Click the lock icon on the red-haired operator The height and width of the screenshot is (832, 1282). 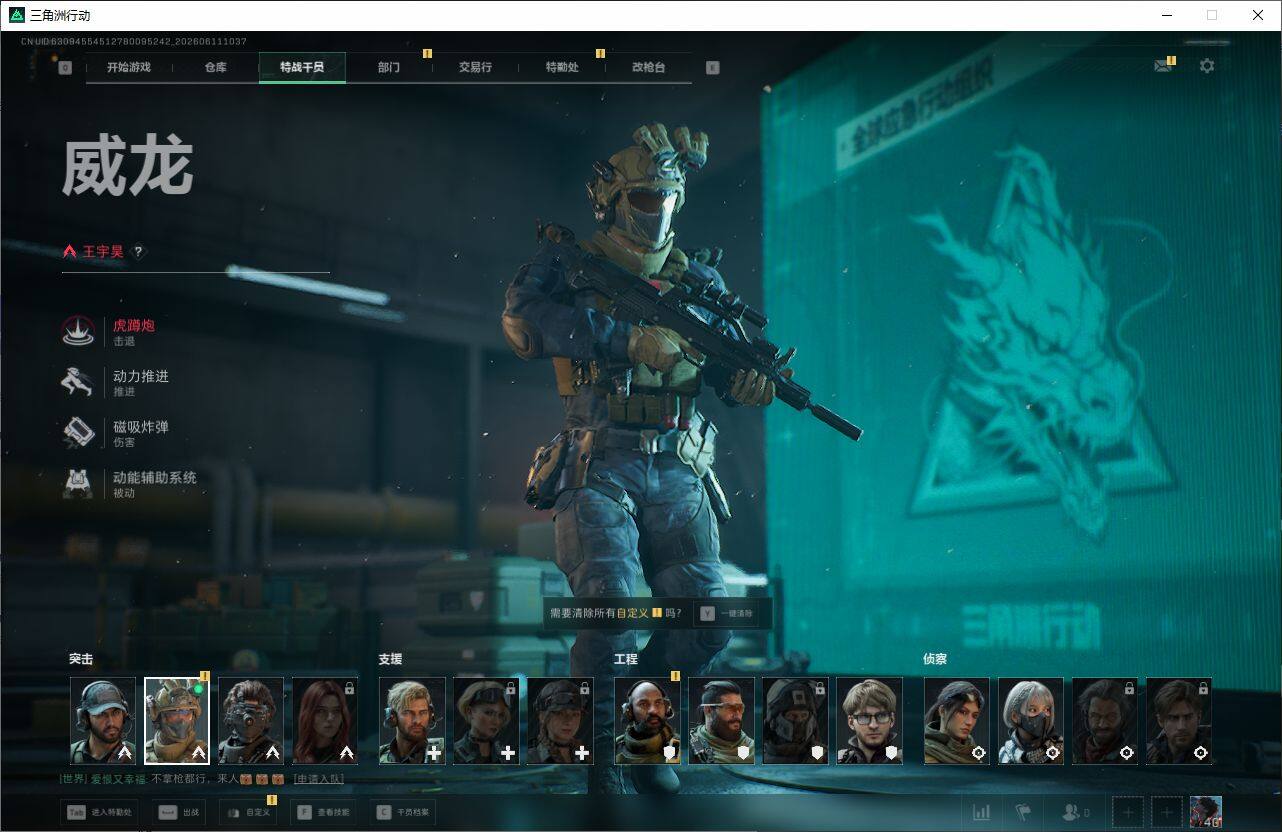(348, 688)
